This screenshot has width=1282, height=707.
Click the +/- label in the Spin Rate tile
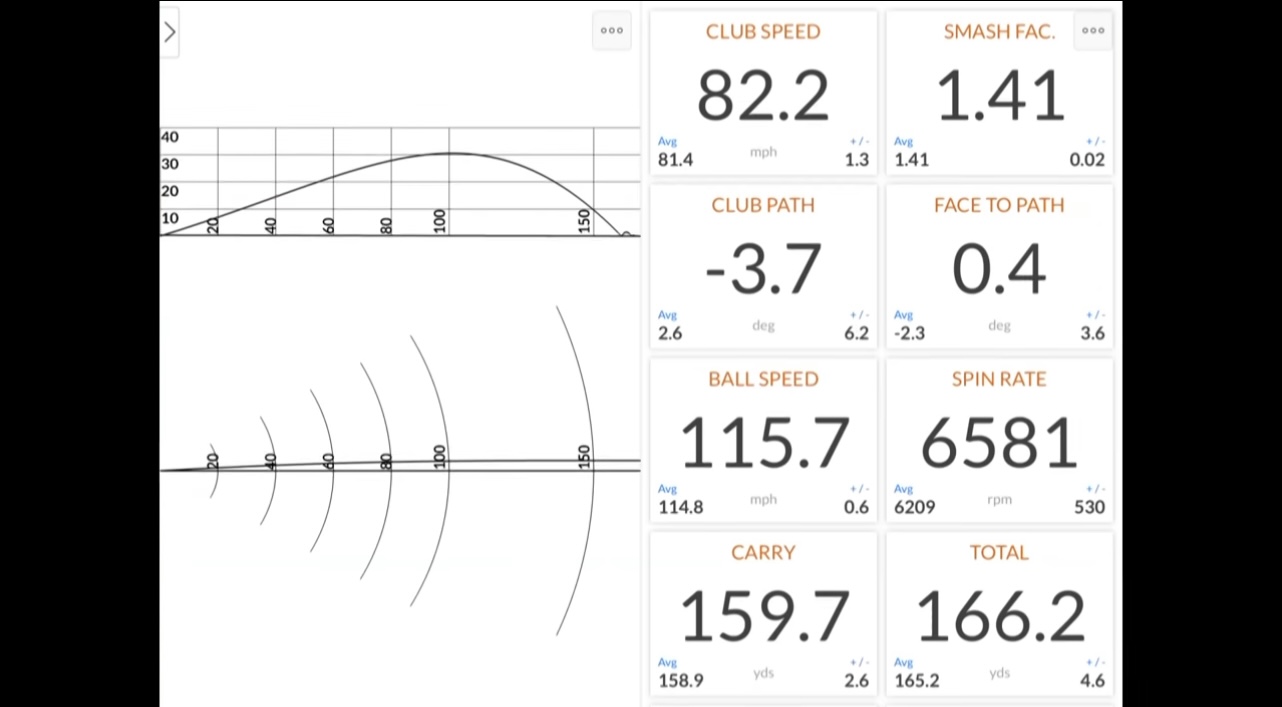click(x=1095, y=489)
